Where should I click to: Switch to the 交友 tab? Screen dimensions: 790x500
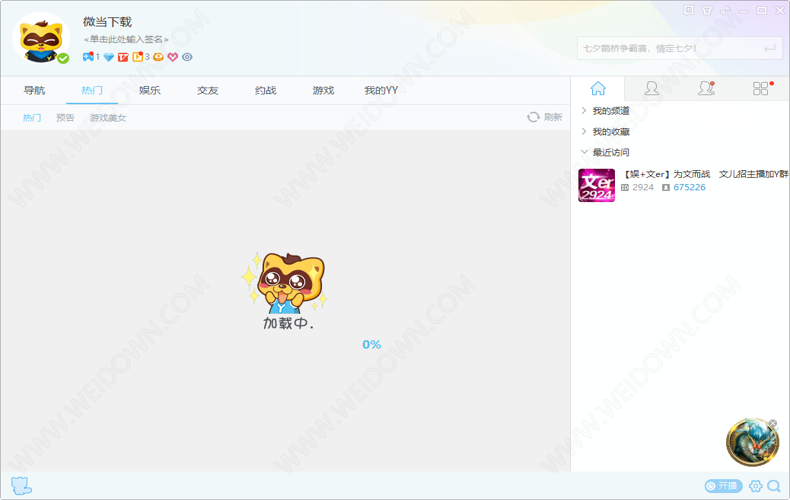tap(208, 90)
